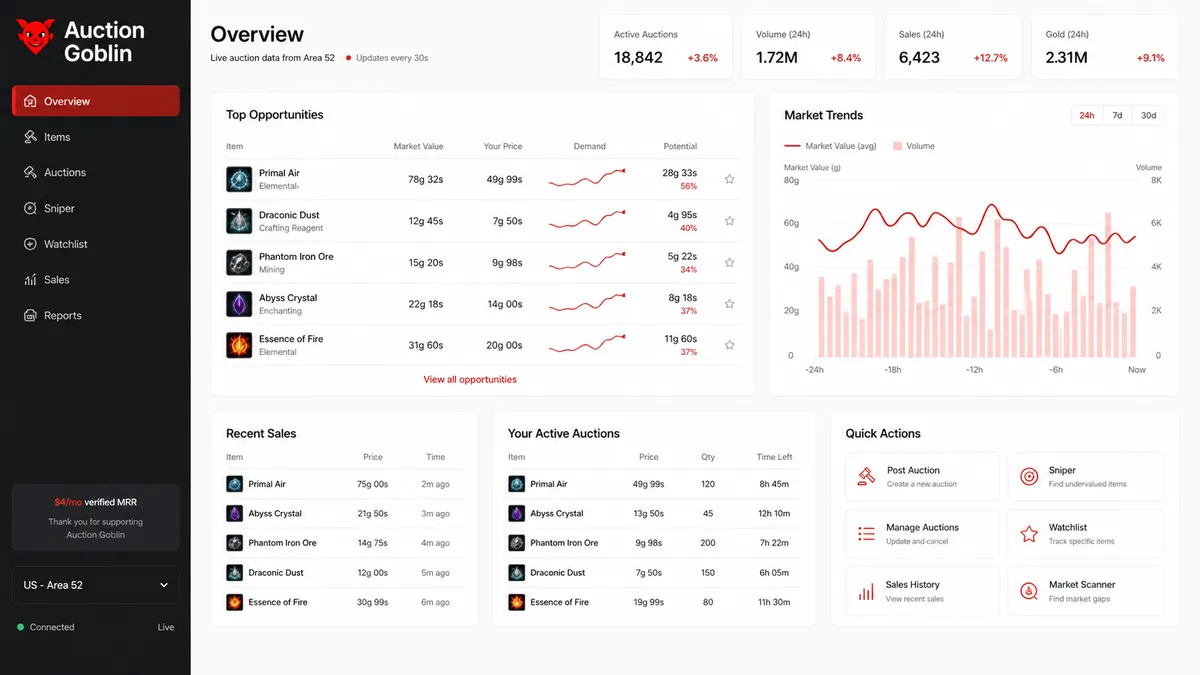1200x675 pixels.
Task: Click the Active Auctions stat card
Action: coord(665,47)
